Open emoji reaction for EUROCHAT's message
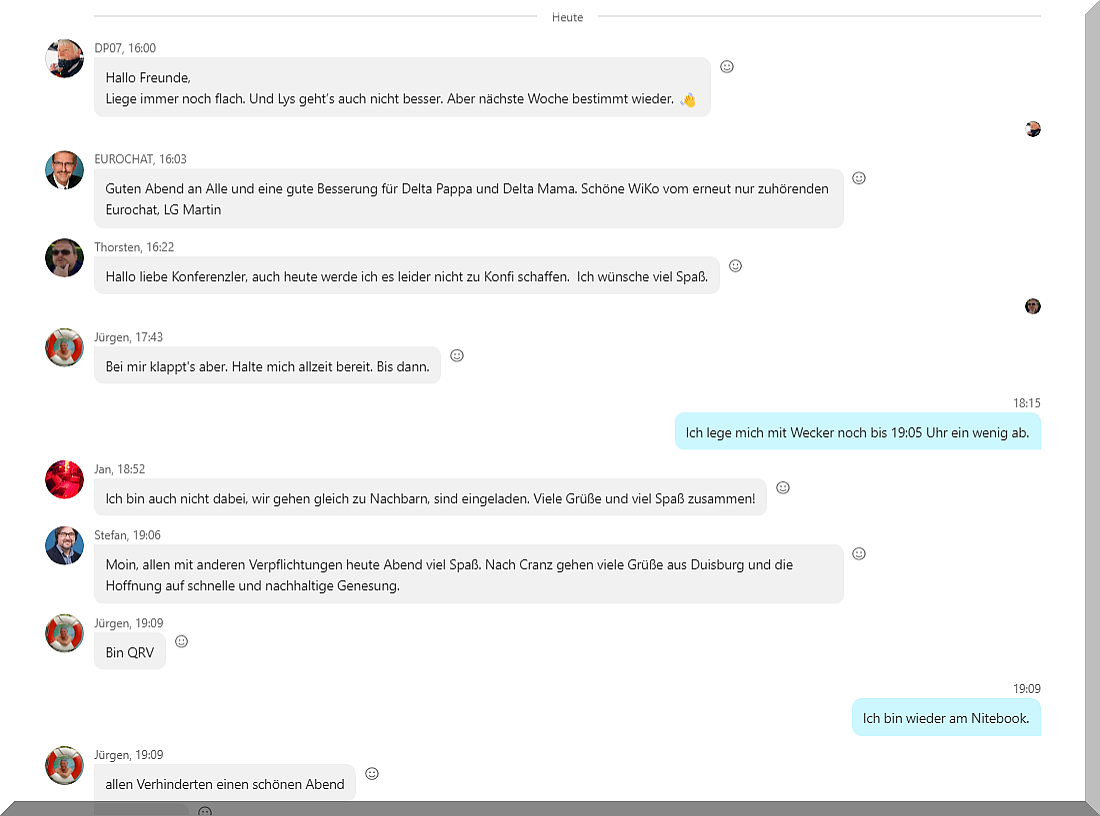This screenshot has width=1100, height=816. (859, 178)
